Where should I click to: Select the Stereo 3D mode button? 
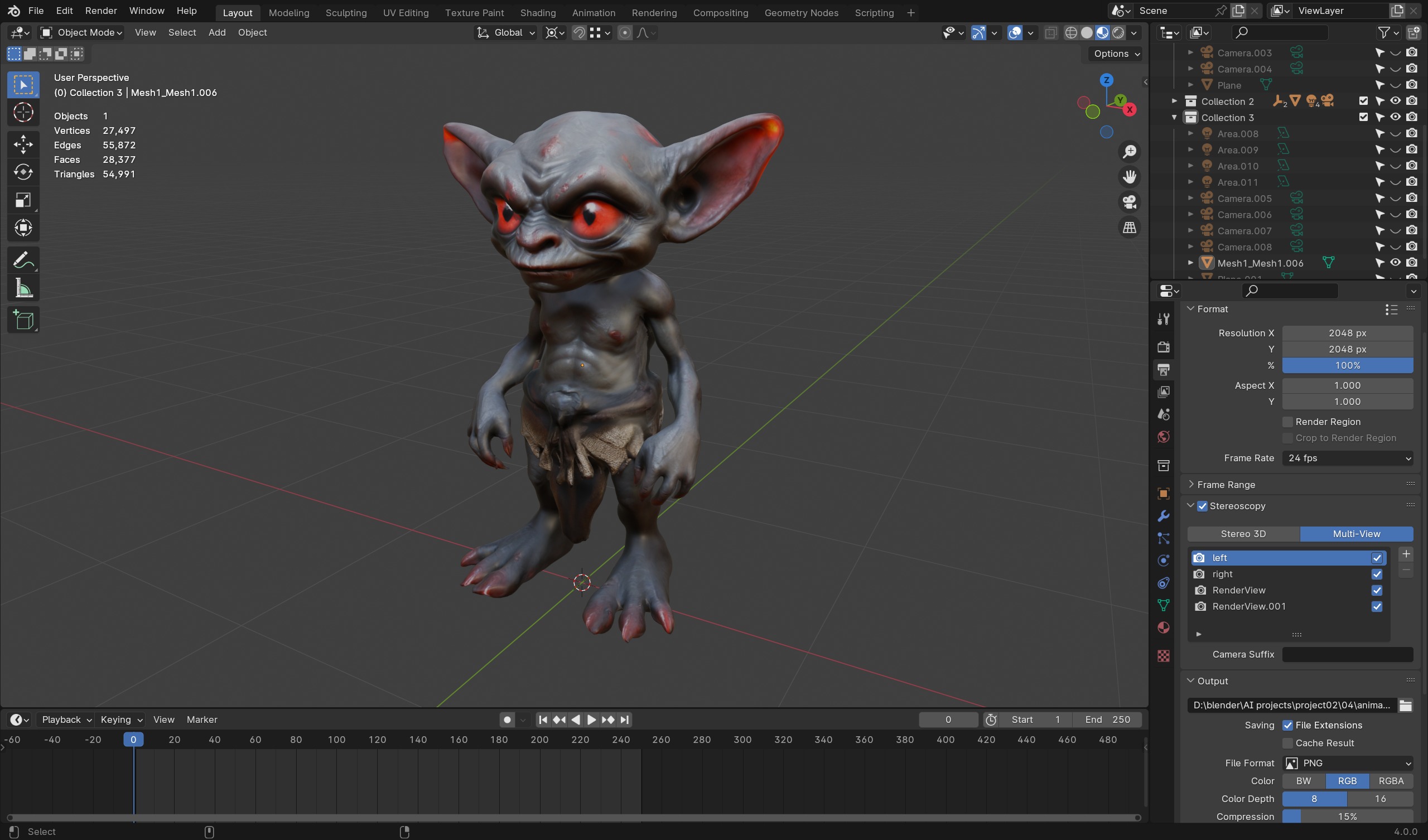1243,534
